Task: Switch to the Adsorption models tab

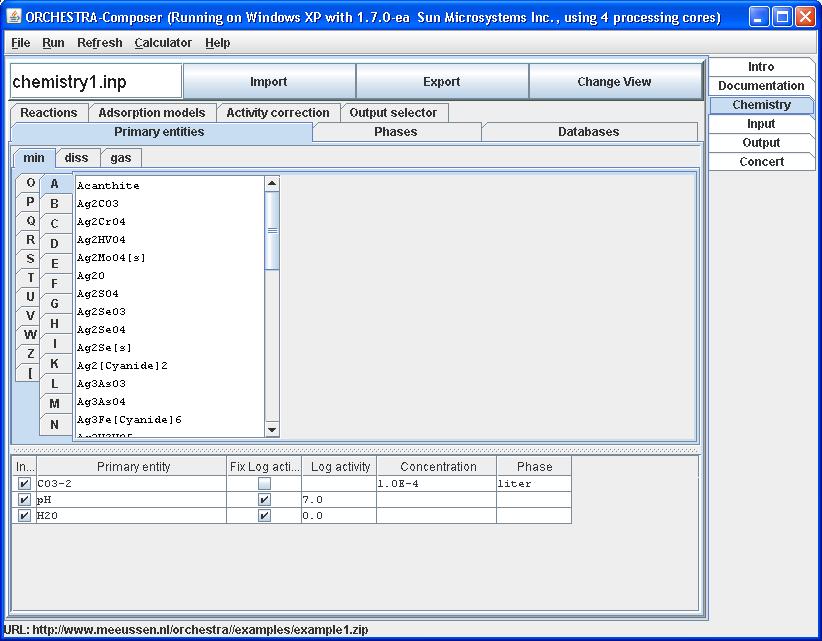Action: point(152,113)
